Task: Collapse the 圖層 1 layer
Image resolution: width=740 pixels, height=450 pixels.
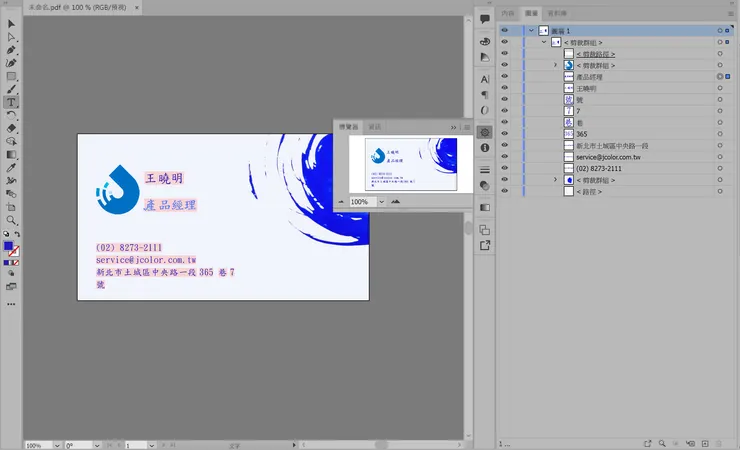Action: click(x=531, y=31)
